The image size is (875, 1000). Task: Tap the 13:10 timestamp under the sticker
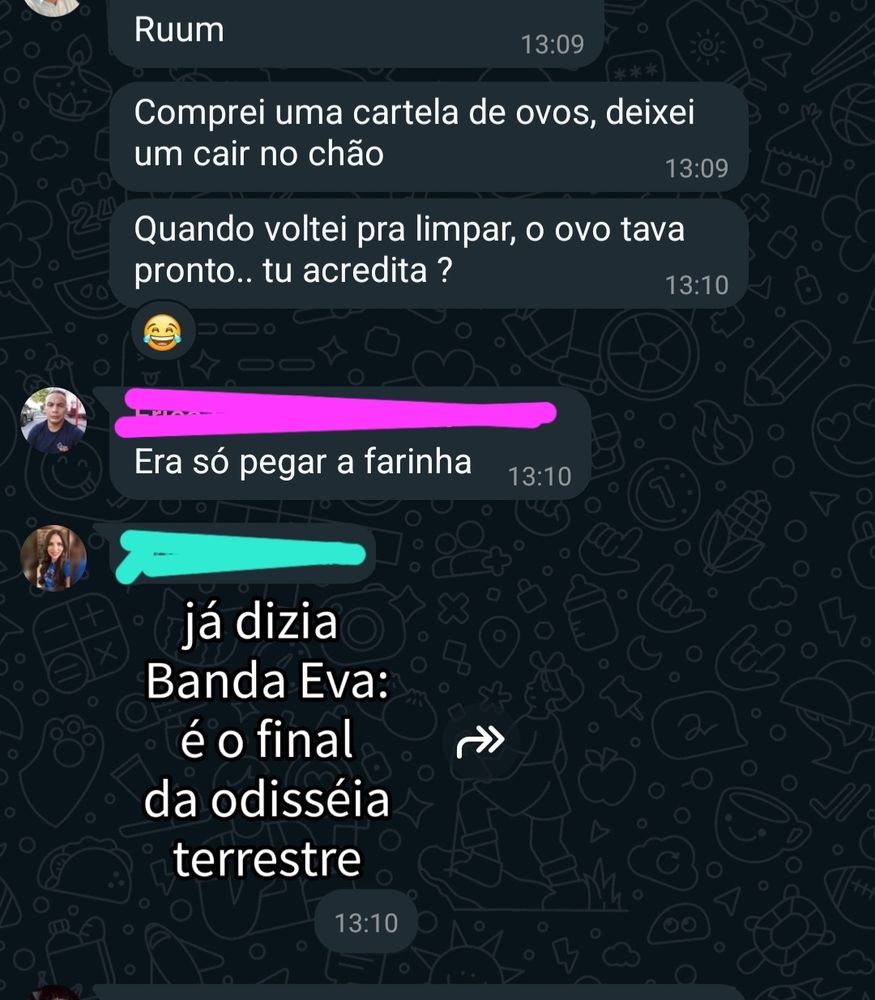pyautogui.click(x=367, y=923)
